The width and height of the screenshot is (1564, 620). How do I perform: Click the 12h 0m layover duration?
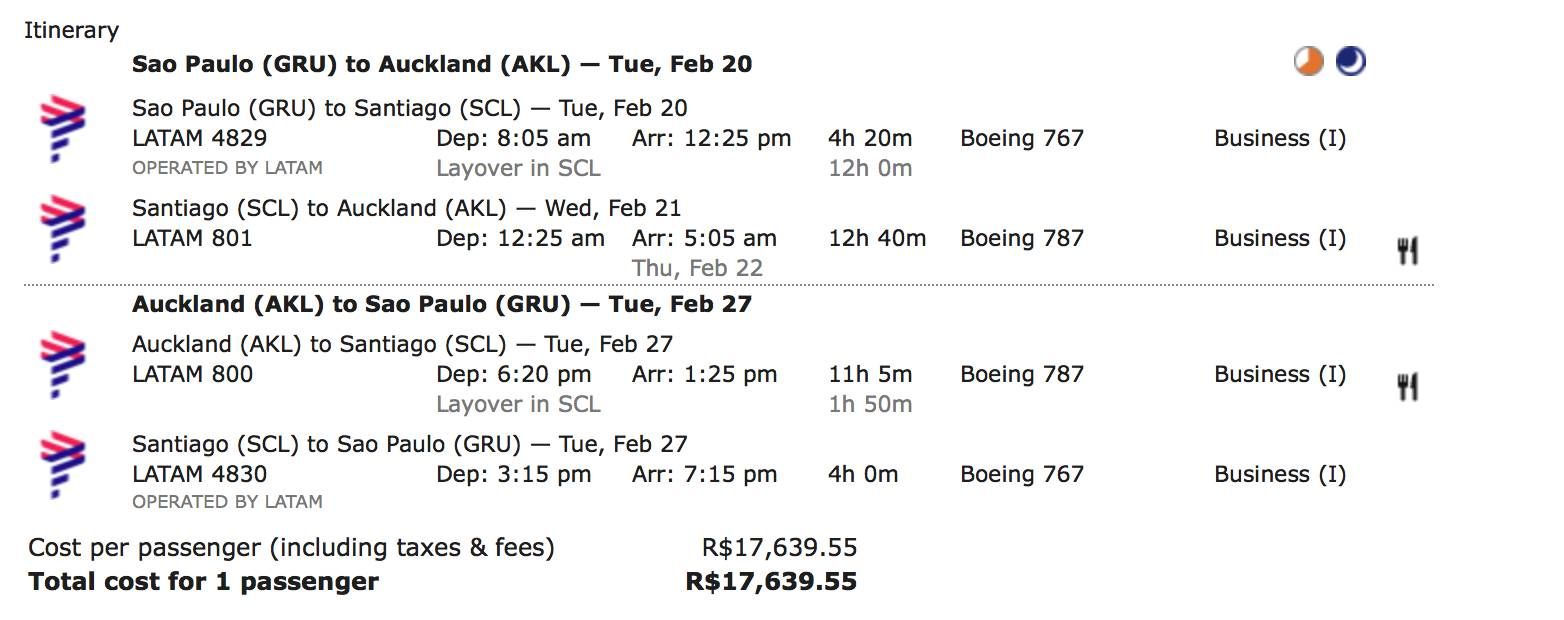[x=870, y=168]
